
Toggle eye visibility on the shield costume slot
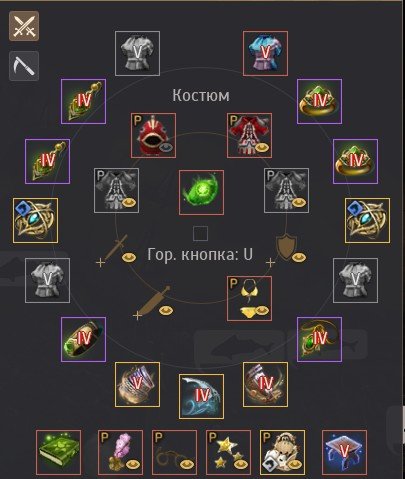click(299, 257)
